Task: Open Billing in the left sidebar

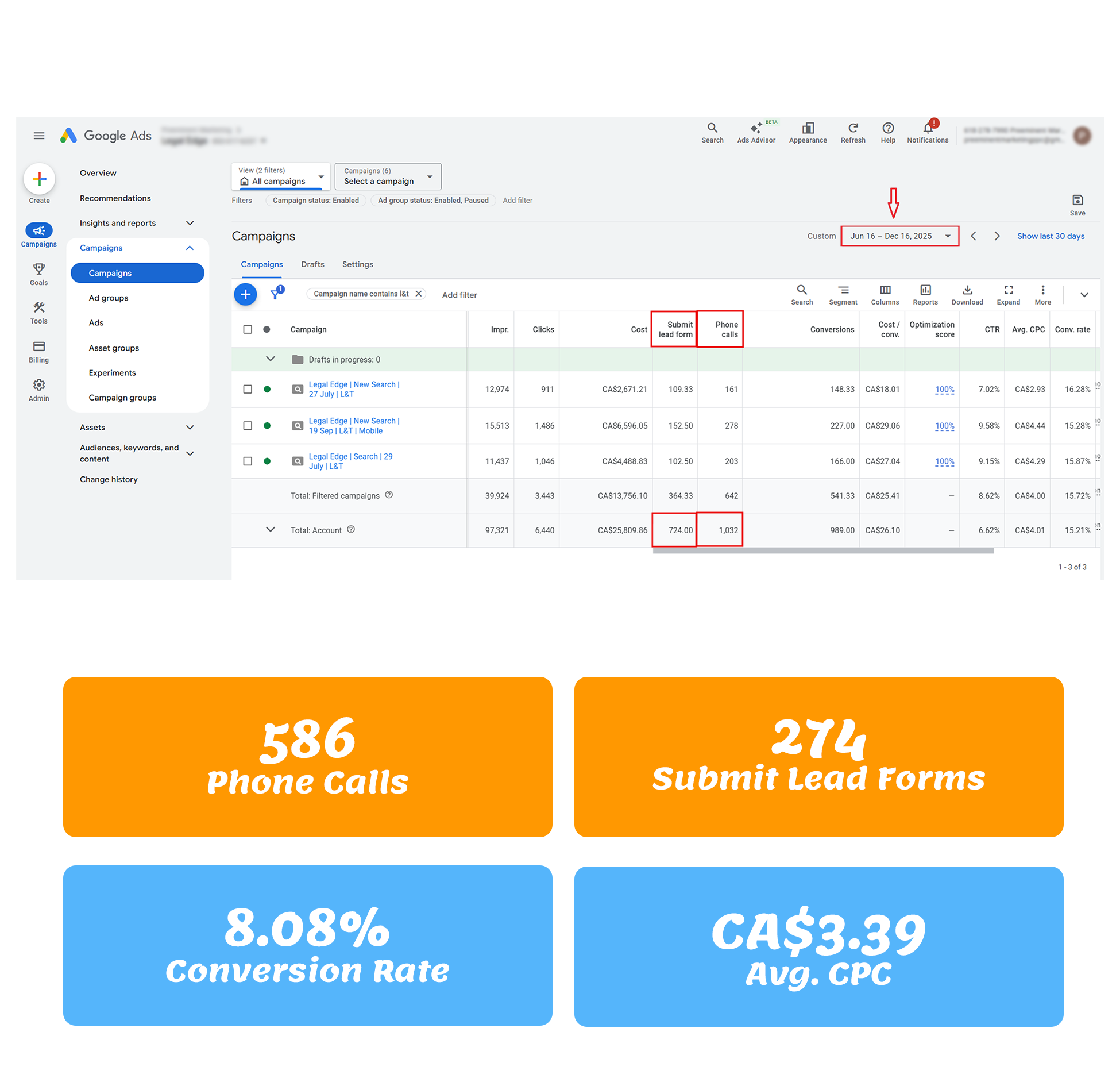Action: tap(39, 346)
